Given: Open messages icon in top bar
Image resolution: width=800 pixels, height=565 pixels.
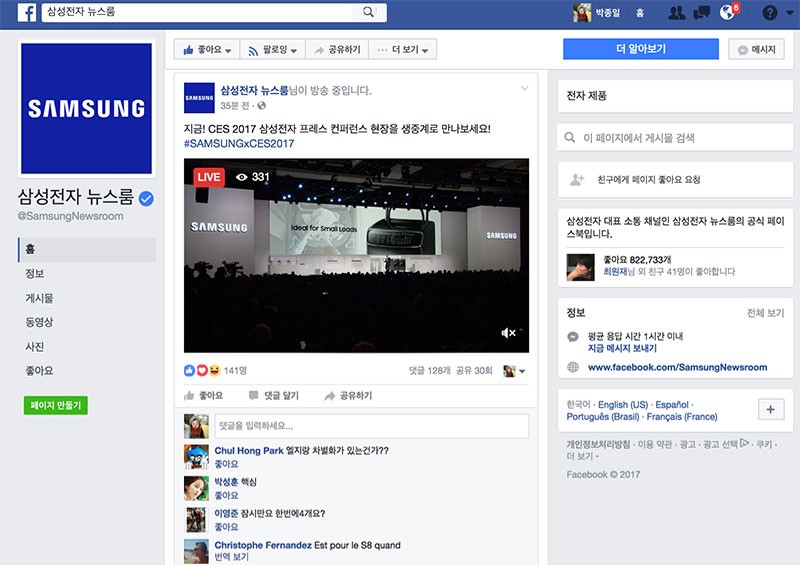Looking at the screenshot, I should pyautogui.click(x=702, y=13).
